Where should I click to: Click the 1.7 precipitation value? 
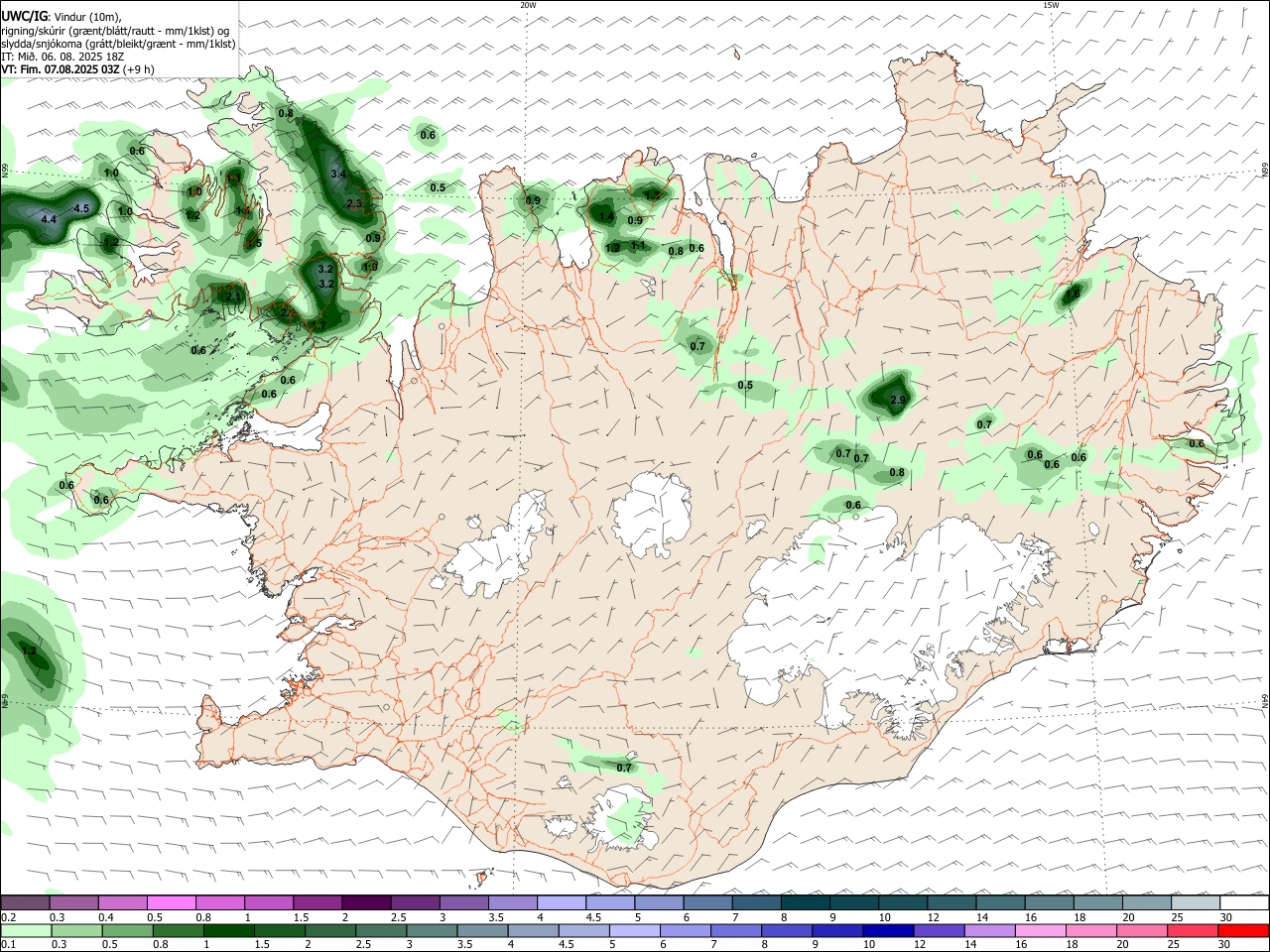point(317,325)
